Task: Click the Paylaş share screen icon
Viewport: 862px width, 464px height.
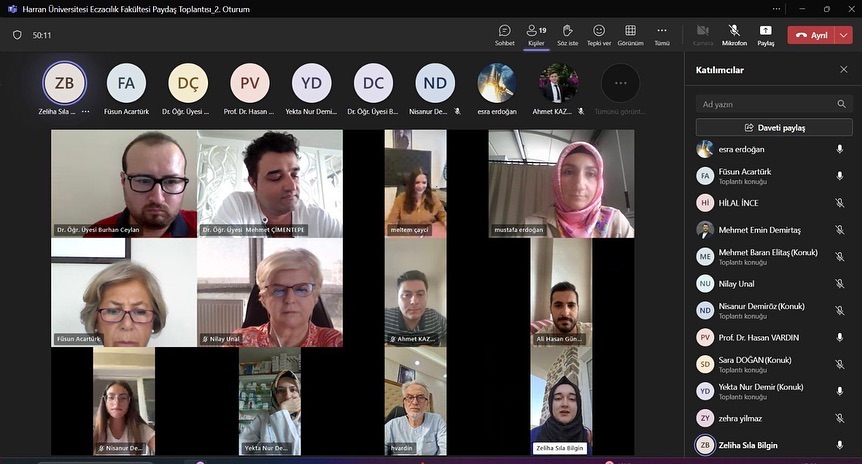Action: click(x=765, y=35)
